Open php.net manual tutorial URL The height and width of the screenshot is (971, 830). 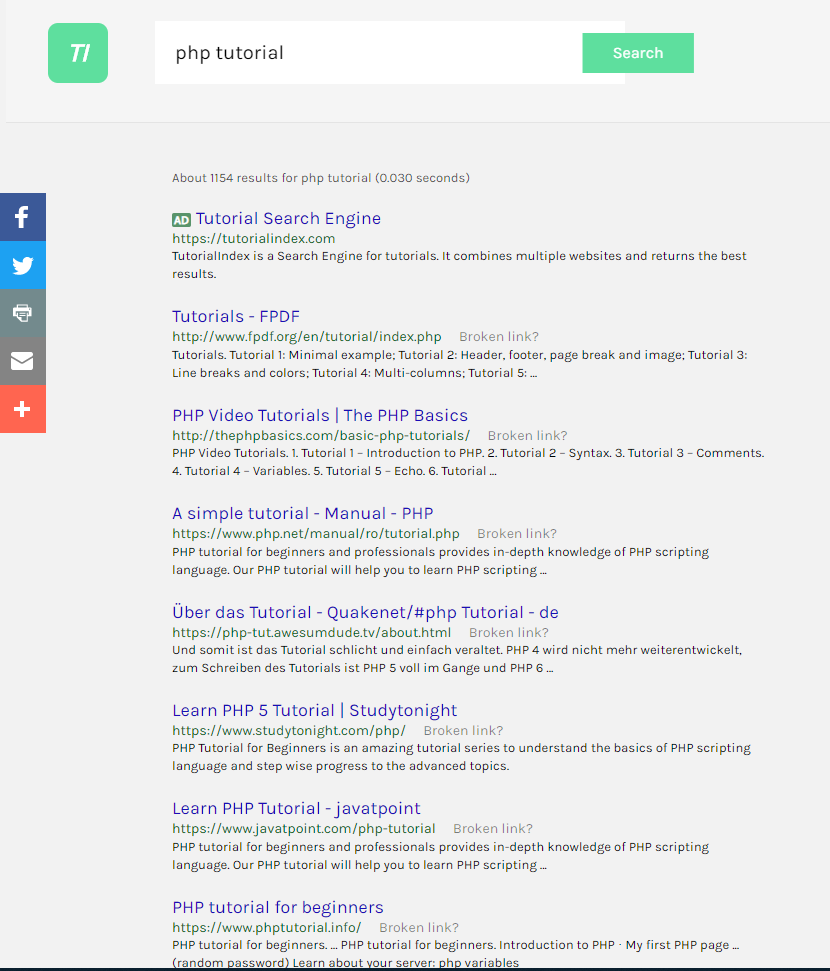tap(316, 534)
